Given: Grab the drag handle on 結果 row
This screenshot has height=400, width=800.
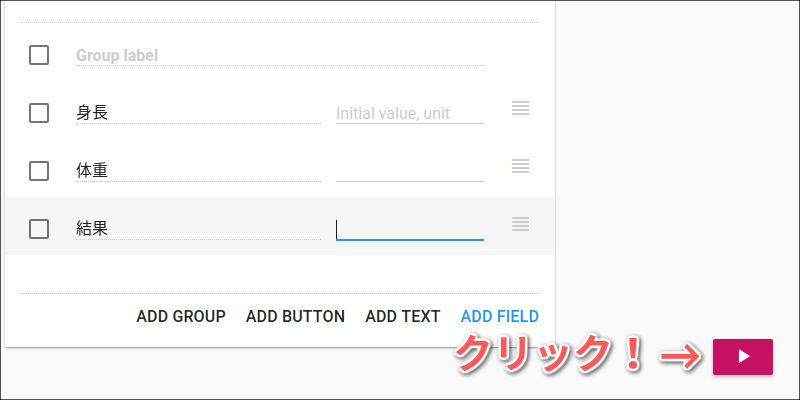Looking at the screenshot, I should pyautogui.click(x=520, y=224).
